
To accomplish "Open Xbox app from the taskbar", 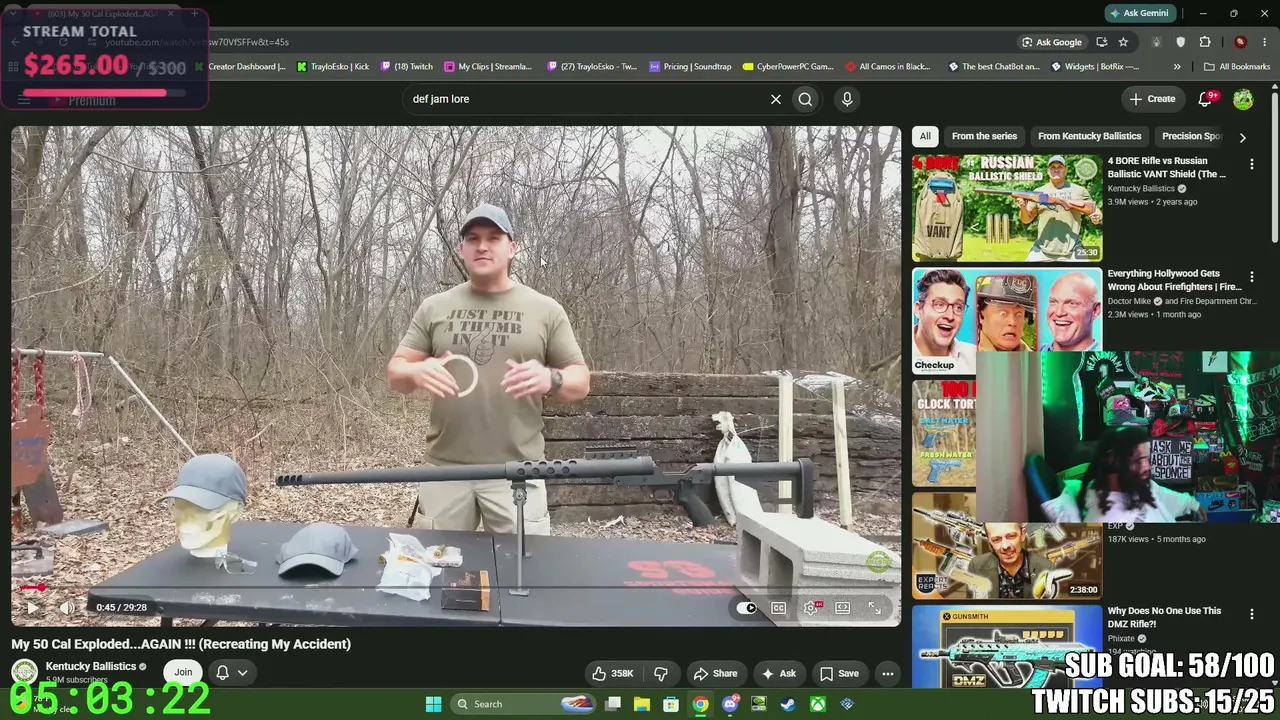I will (817, 704).
